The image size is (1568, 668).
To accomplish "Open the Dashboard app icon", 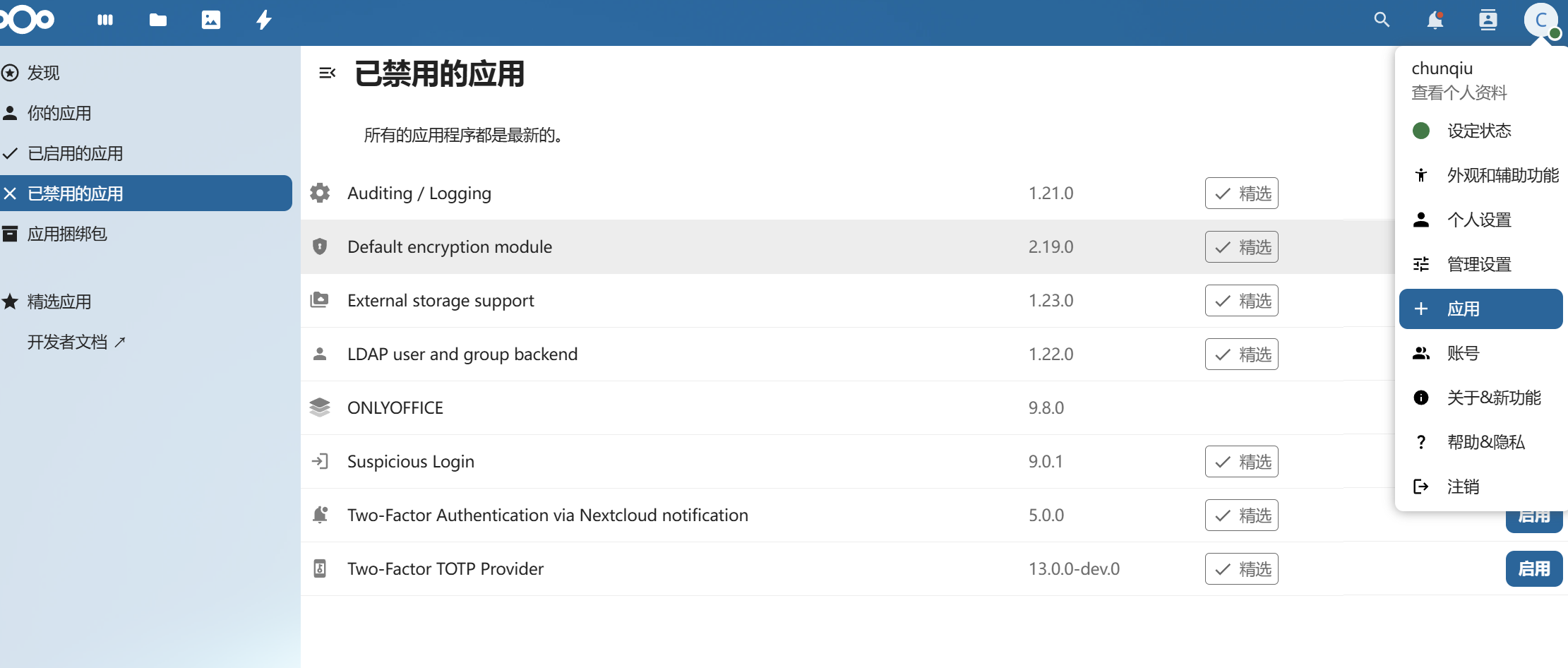I will point(104,20).
